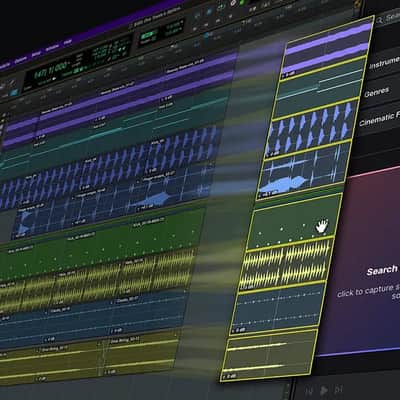The width and height of the screenshot is (400, 400).
Task: Click the search field with magnifier icon
Action: tap(388, 19)
